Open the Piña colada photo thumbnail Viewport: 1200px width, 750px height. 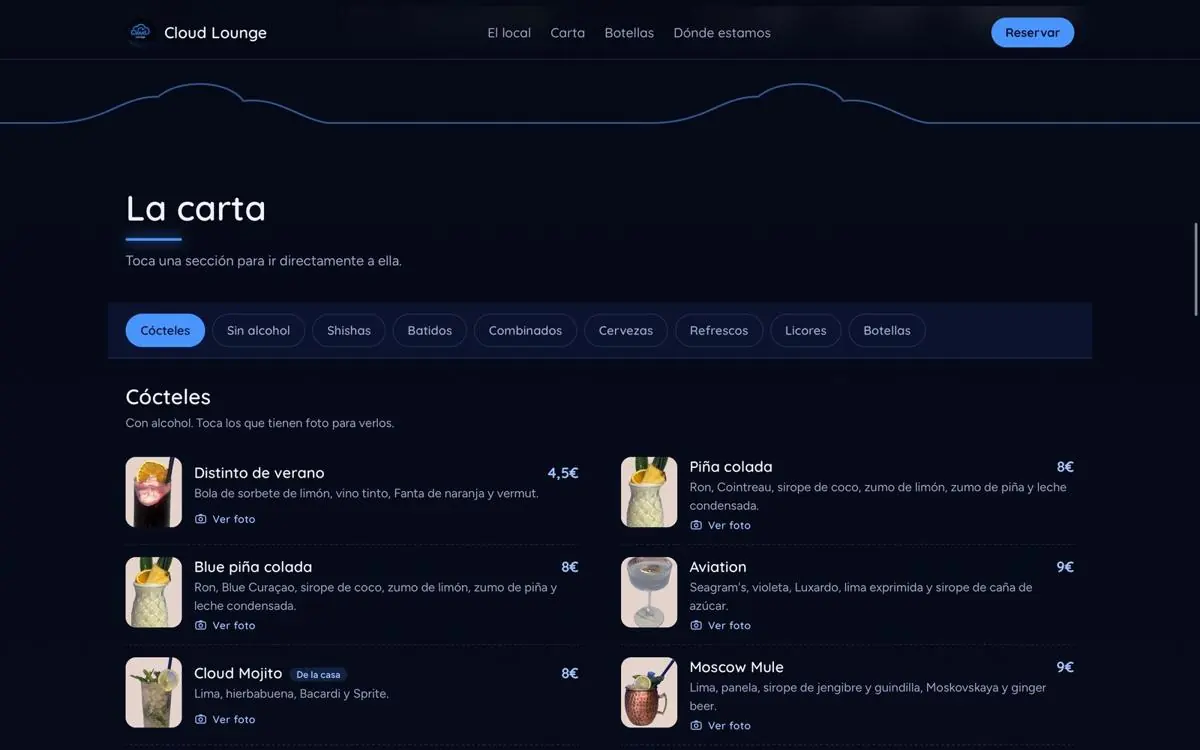click(x=649, y=492)
